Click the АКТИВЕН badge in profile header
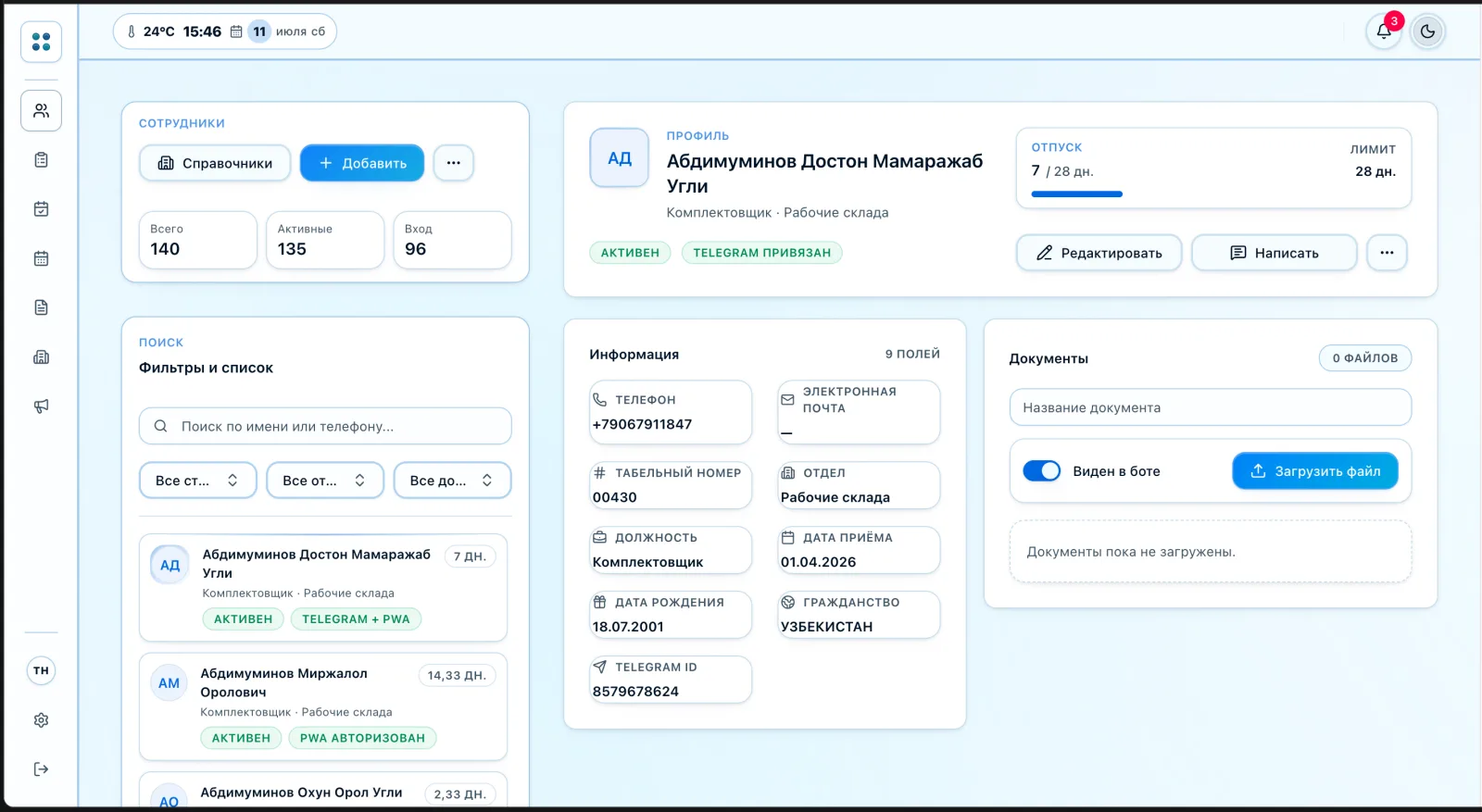The image size is (1482, 812). click(x=630, y=253)
